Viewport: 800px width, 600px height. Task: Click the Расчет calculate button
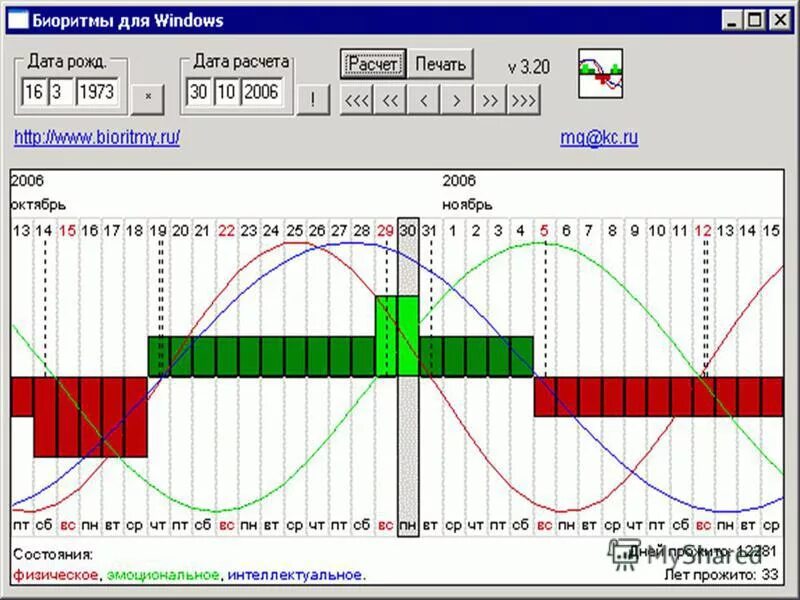tap(373, 64)
